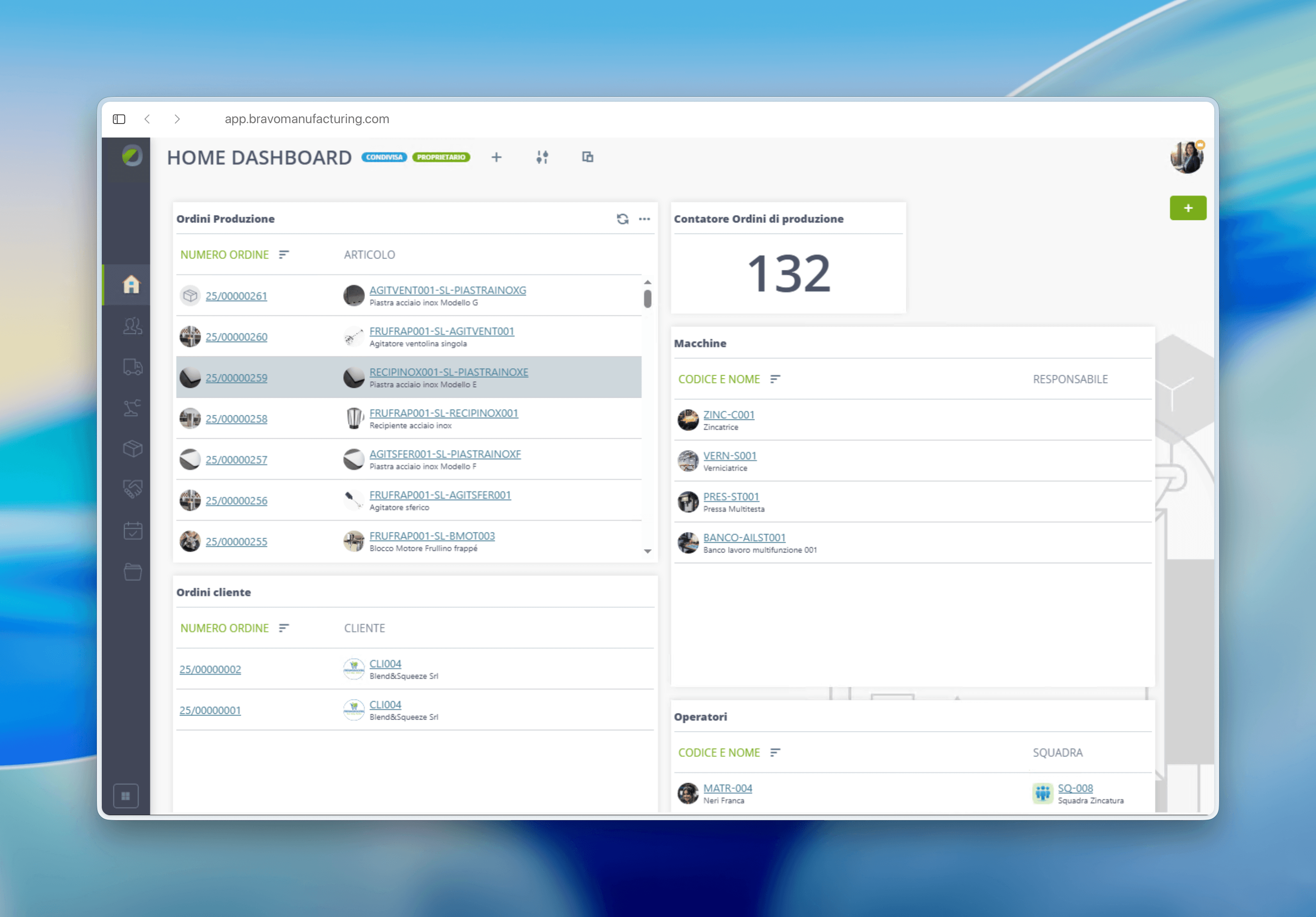Image resolution: width=1316 pixels, height=917 pixels.
Task: Click the ZINC-C001 machine thumbnail
Action: [688, 420]
